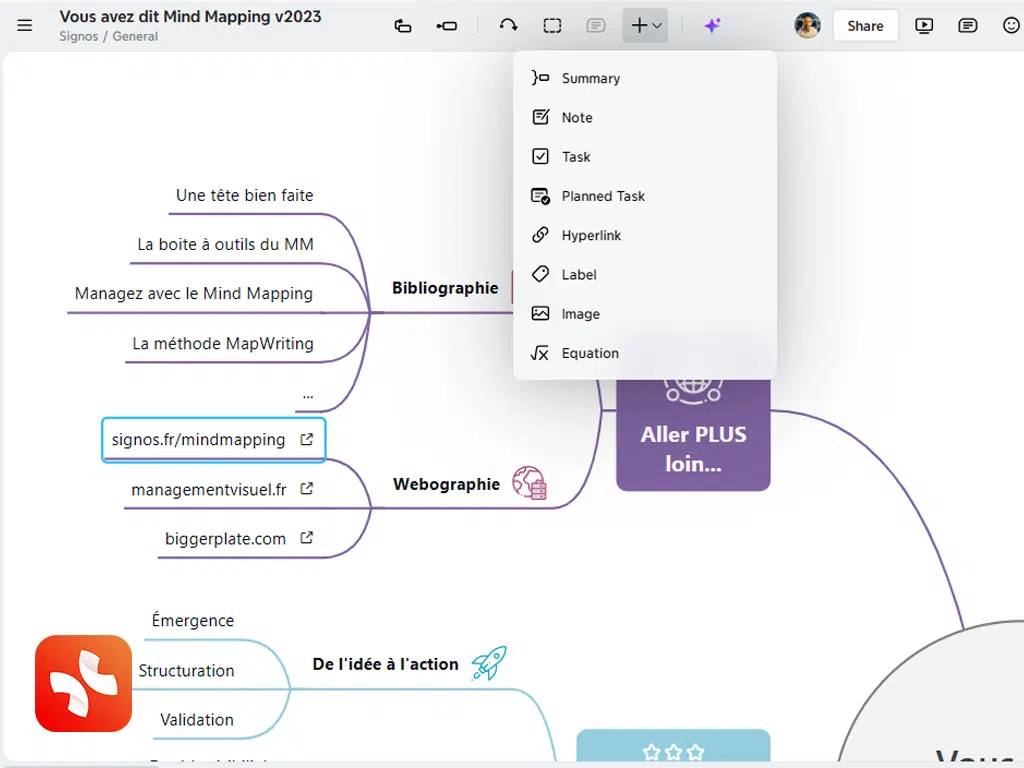This screenshot has height=768, width=1024.
Task: Start presentation mode with play icon
Action: coord(924,26)
